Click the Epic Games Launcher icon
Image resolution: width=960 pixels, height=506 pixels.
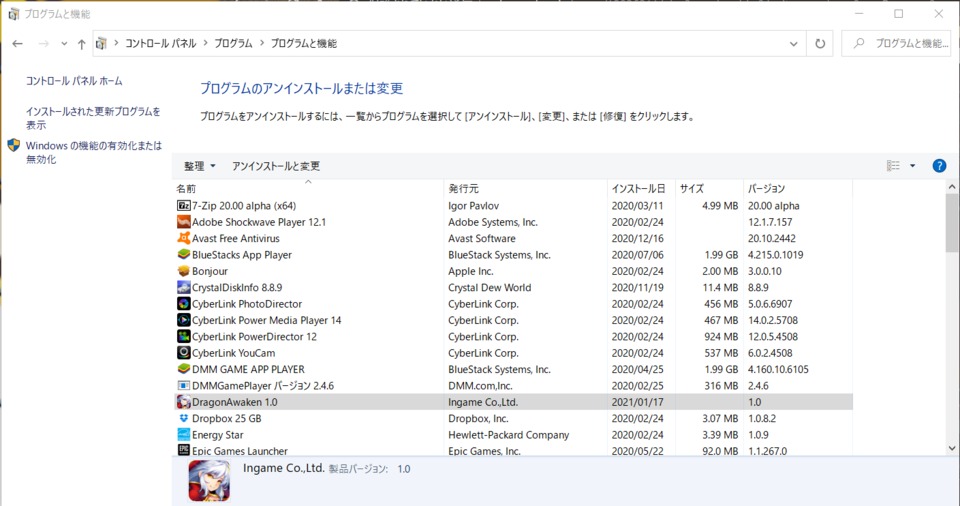(x=183, y=450)
